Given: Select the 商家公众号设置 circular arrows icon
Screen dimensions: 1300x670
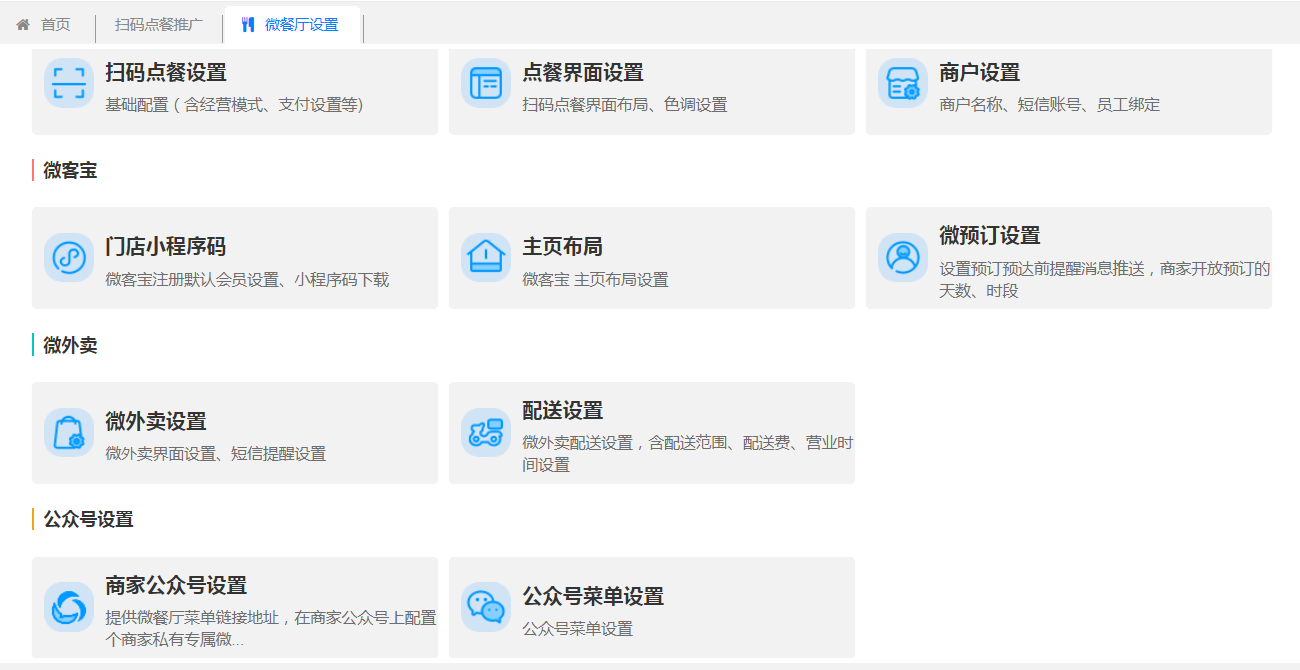Looking at the screenshot, I should coord(68,607).
